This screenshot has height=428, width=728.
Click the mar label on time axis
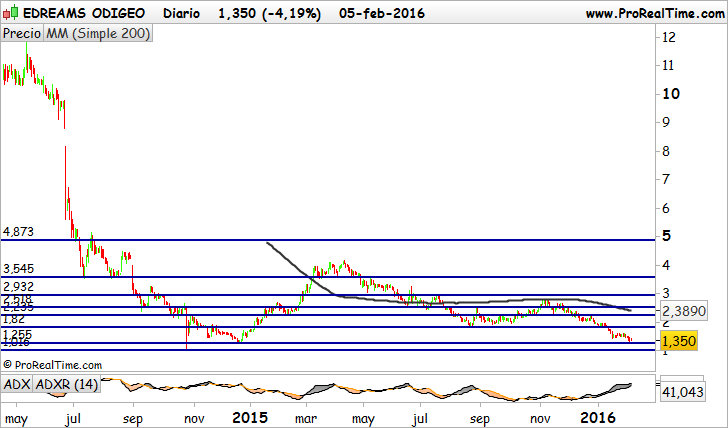pyautogui.click(x=306, y=419)
